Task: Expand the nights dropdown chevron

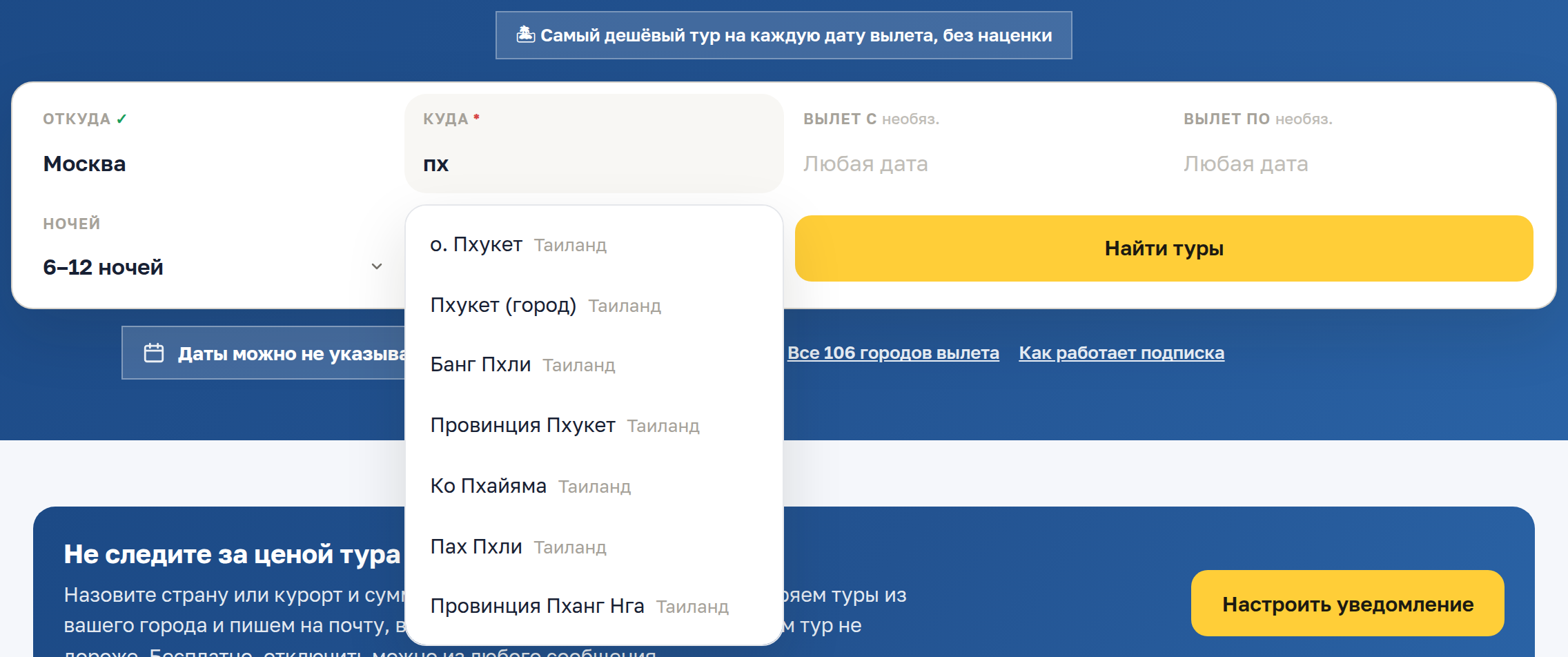Action: [377, 266]
